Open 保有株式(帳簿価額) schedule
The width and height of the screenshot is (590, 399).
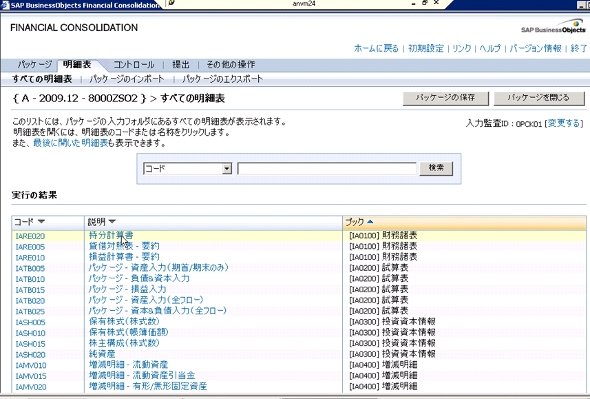coord(128,332)
